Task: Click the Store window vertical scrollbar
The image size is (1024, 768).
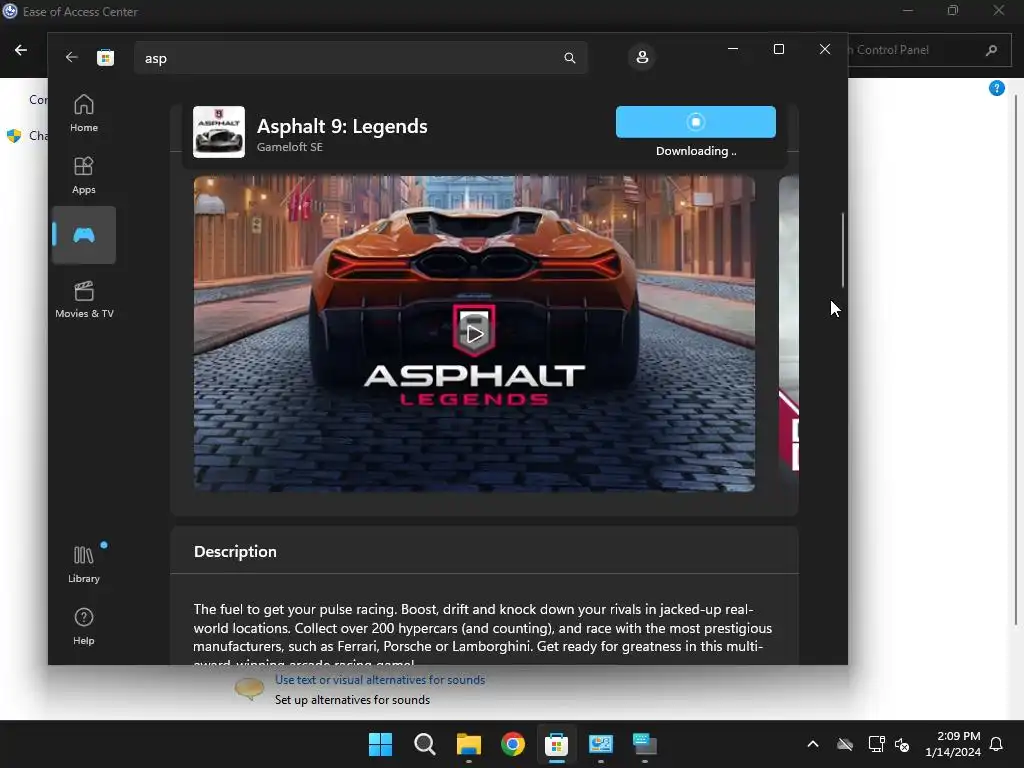Action: (842, 250)
